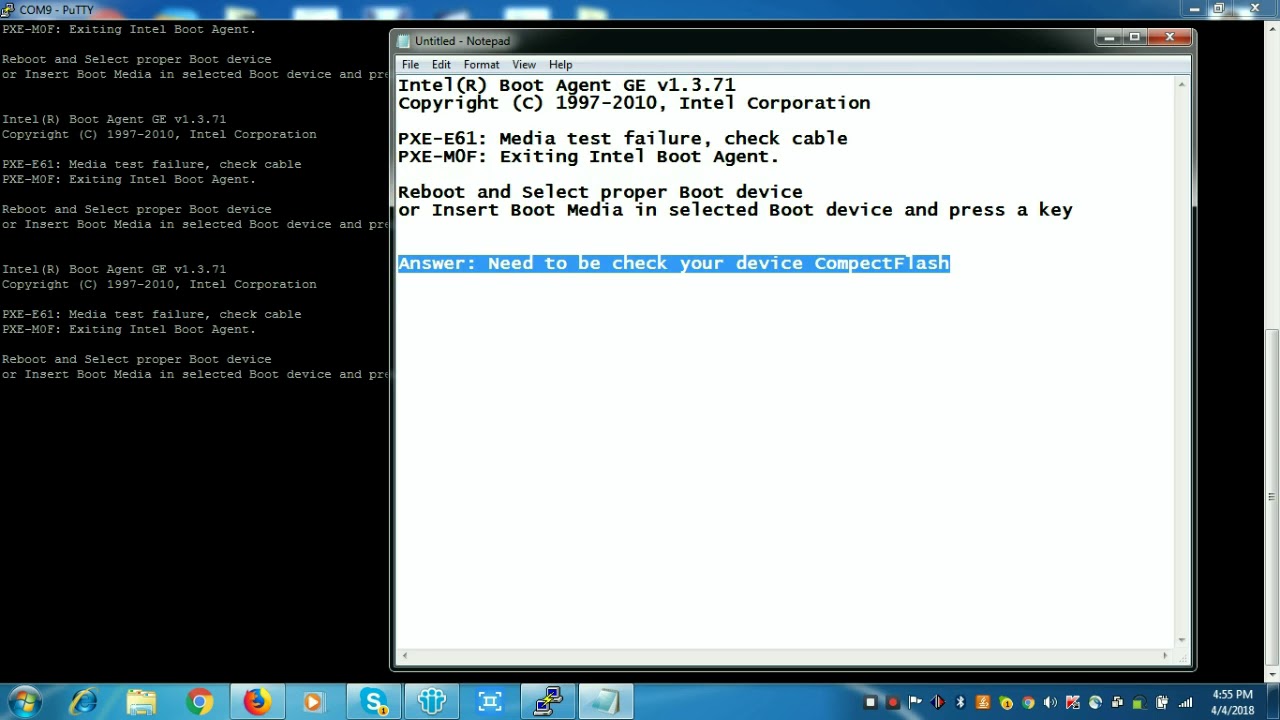Open Windows Media Player taskbar icon
This screenshot has width=1280, height=720.
(x=313, y=702)
